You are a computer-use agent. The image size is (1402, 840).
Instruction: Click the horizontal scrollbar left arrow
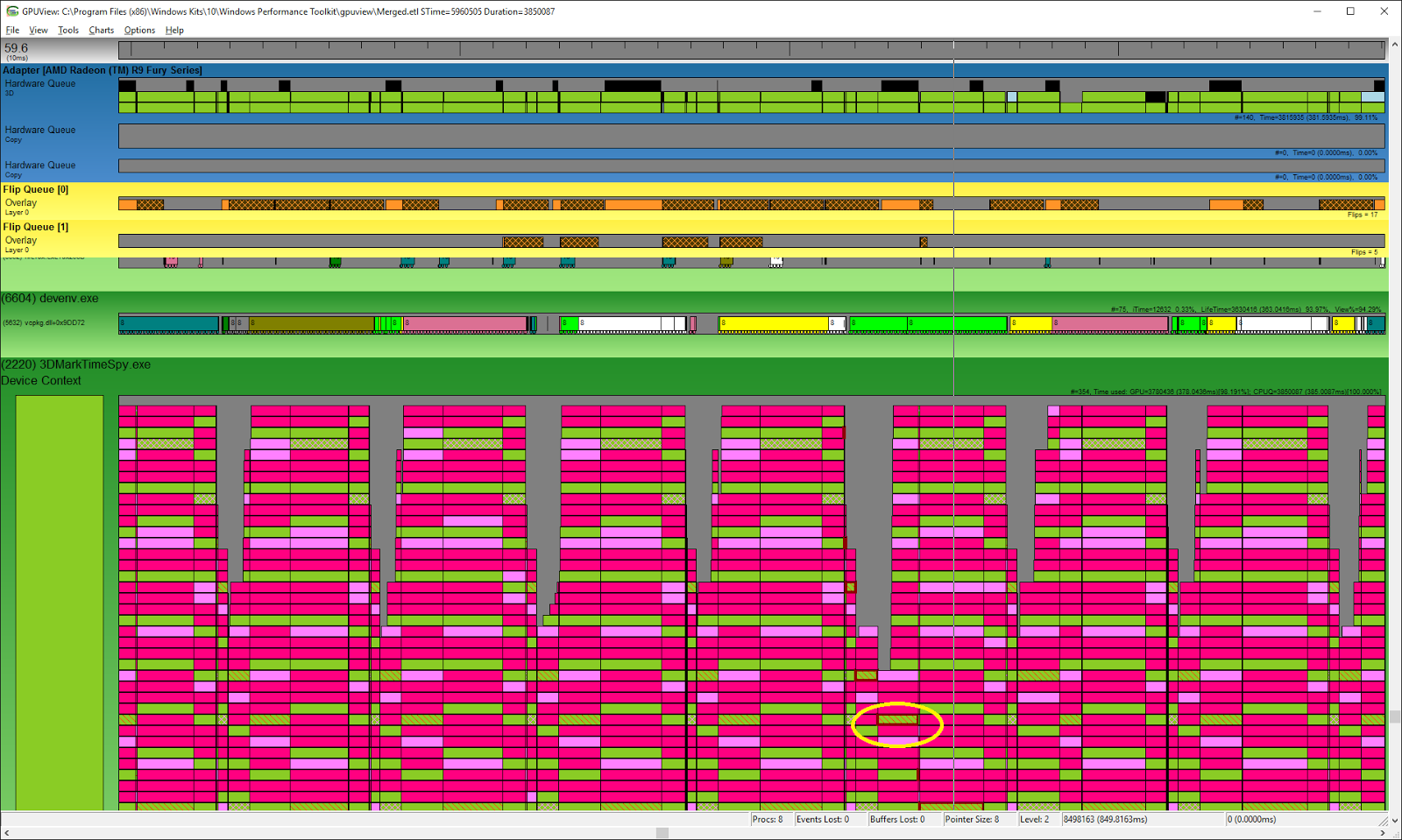click(x=6, y=833)
